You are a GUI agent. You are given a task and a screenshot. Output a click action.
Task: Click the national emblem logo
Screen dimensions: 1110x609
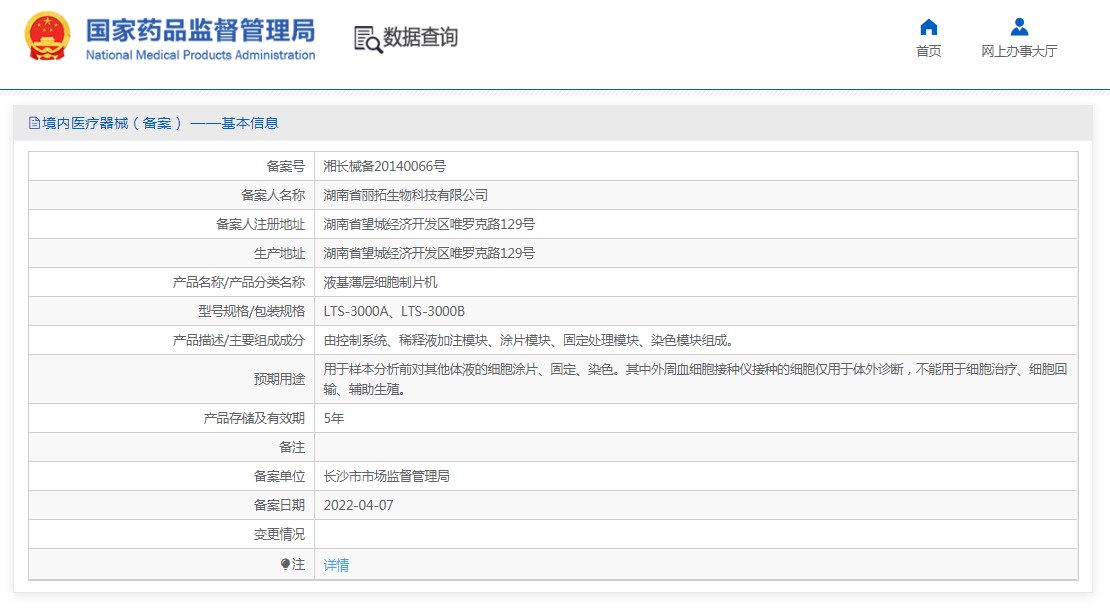click(x=47, y=38)
